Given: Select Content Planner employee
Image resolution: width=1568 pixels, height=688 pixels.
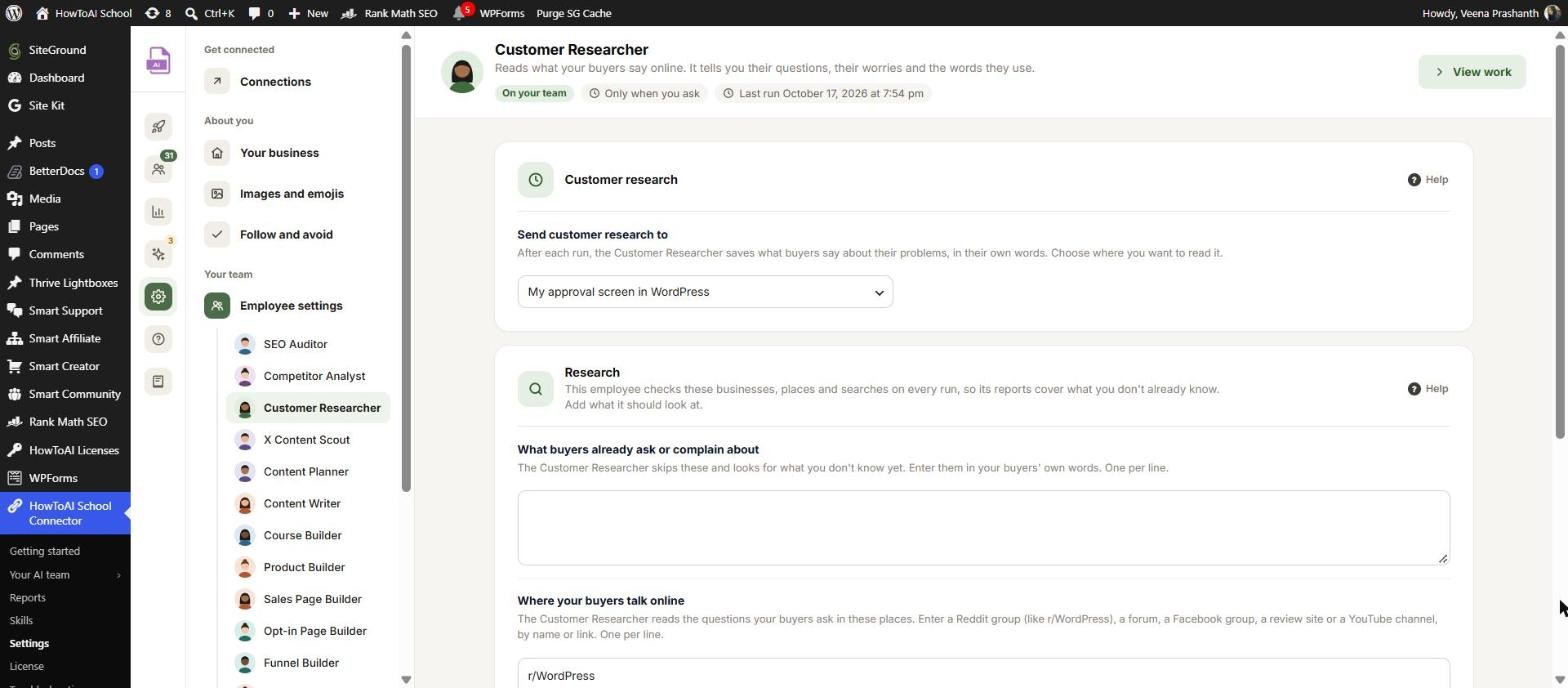Looking at the screenshot, I should [x=308, y=472].
